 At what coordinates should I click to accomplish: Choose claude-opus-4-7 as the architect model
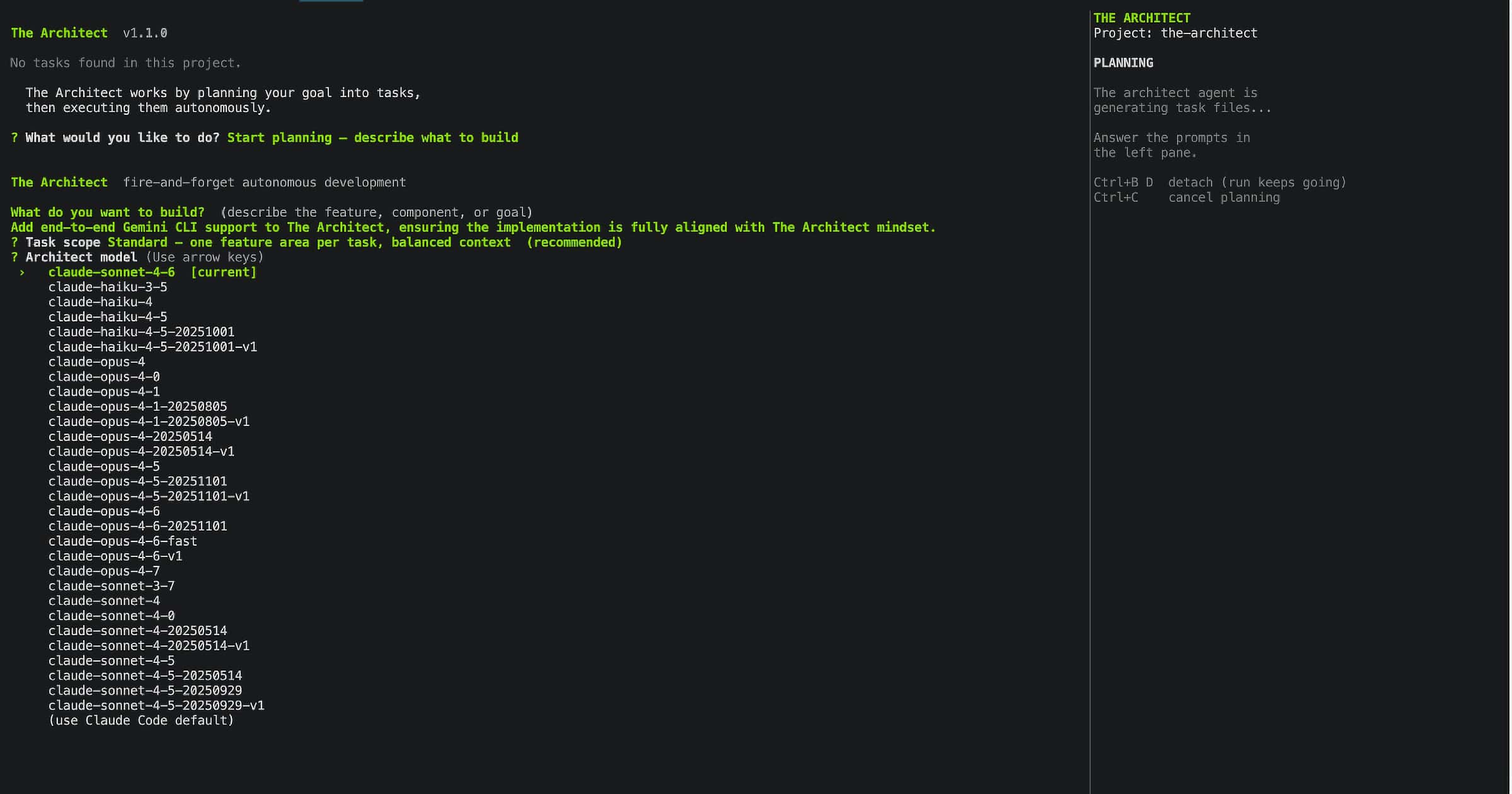[x=104, y=572]
